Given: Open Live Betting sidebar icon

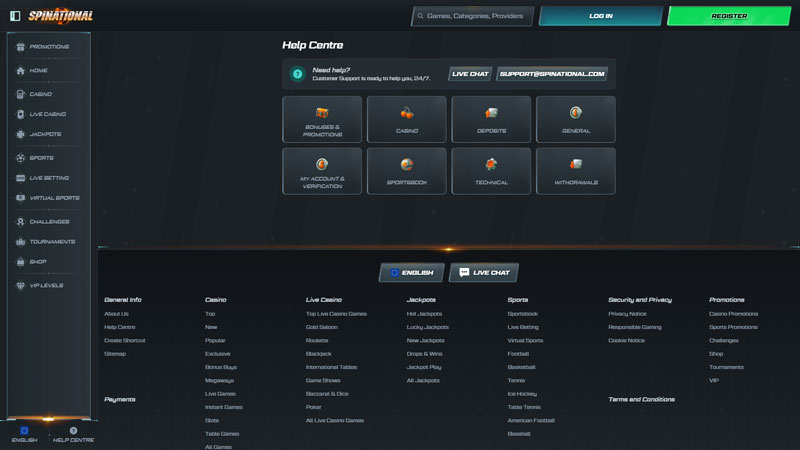Looking at the screenshot, I should [20, 178].
